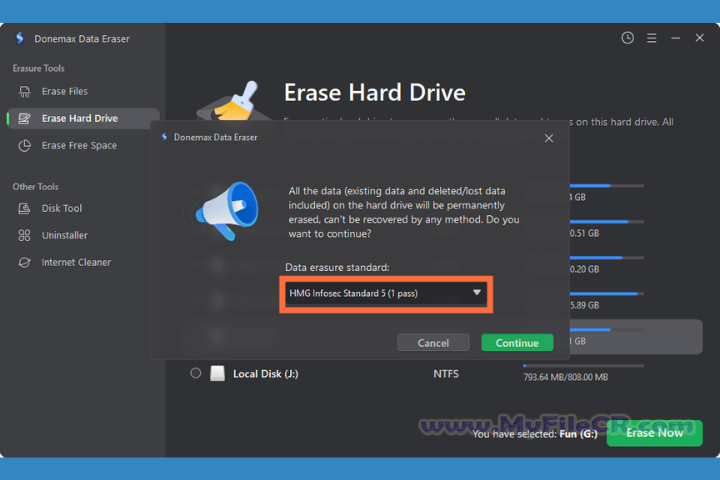Click the Erase Files shredder icon
Image resolution: width=720 pixels, height=480 pixels.
coord(24,91)
